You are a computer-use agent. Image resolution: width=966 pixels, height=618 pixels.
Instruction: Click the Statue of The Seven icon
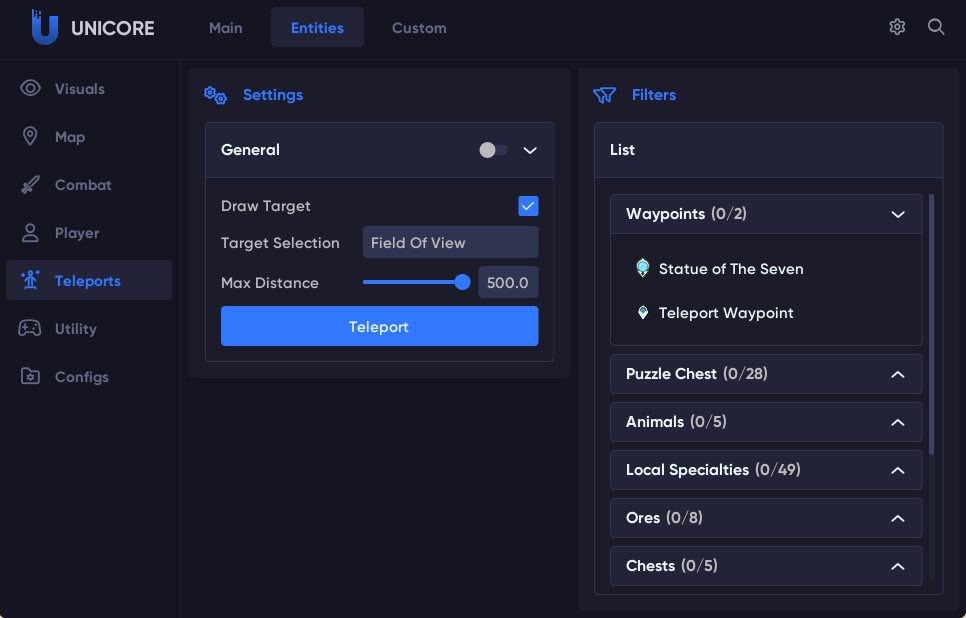(x=643, y=268)
